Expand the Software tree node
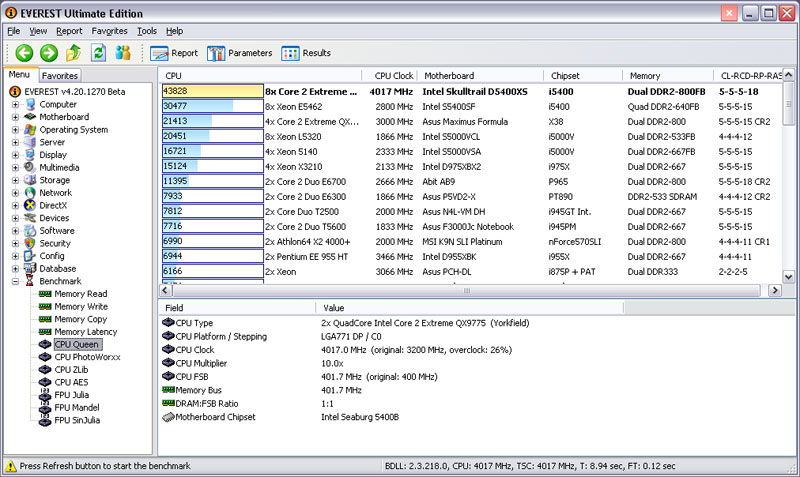The height and width of the screenshot is (477, 800). [x=15, y=231]
